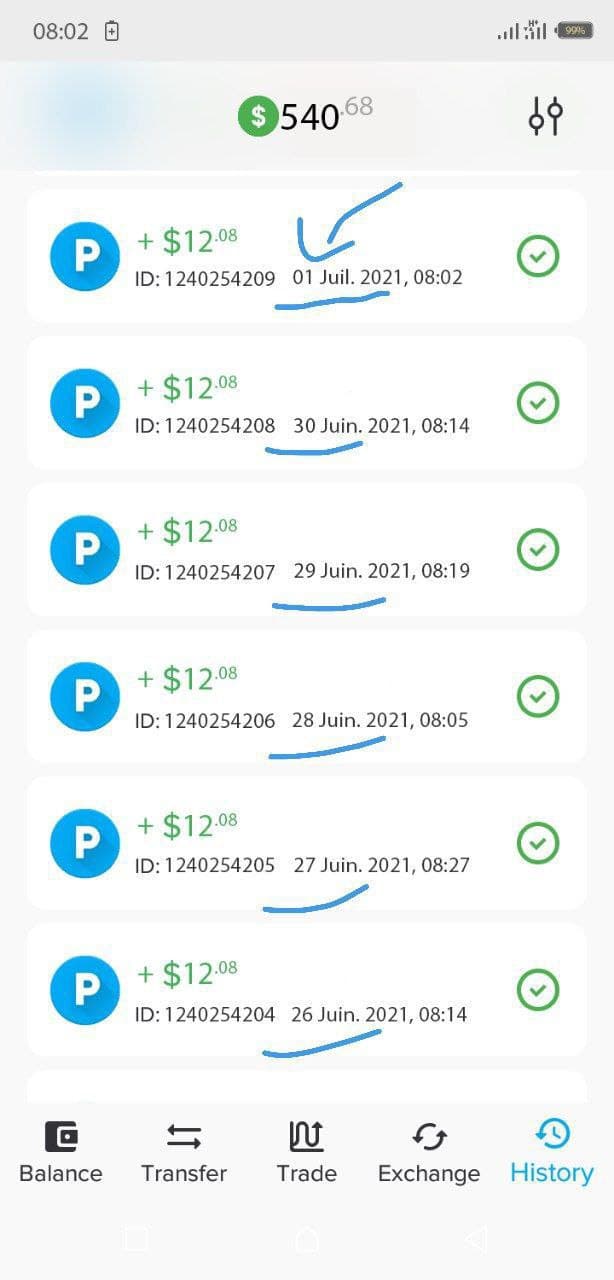614x1280 pixels.
Task: Switch to the Balance tab
Action: (61, 1153)
